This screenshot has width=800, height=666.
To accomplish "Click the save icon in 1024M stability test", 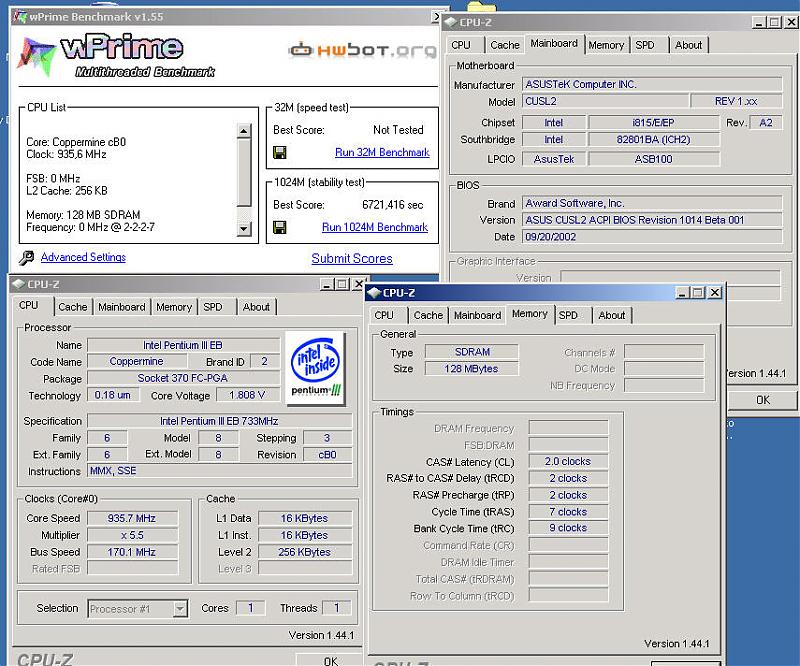I will (280, 227).
